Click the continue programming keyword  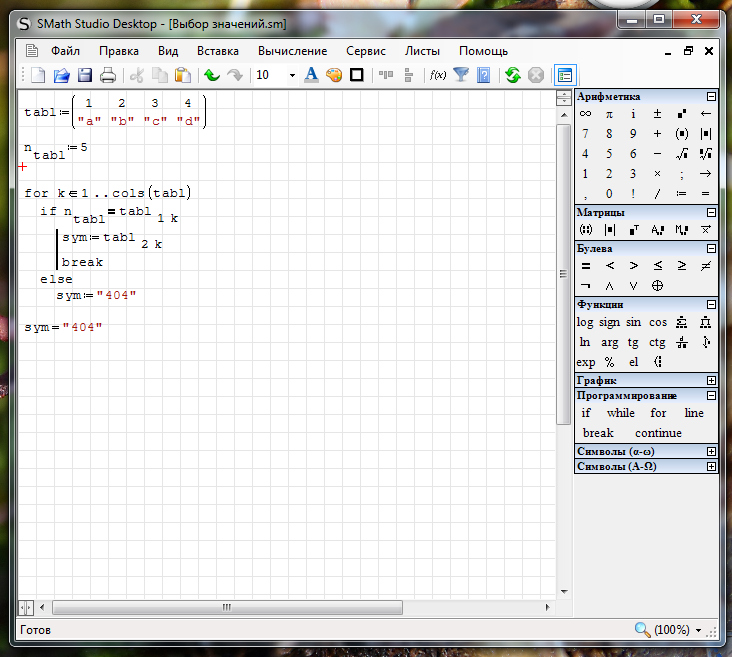click(x=658, y=433)
